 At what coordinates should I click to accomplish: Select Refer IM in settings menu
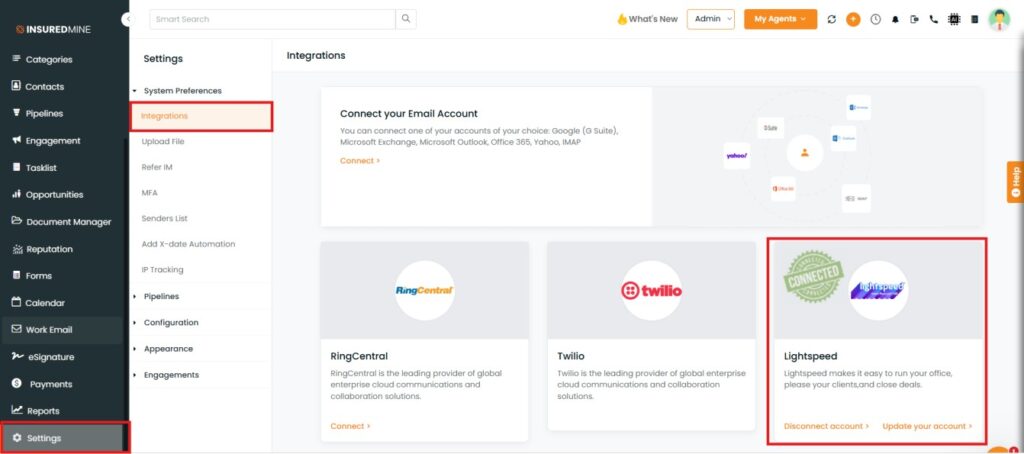click(157, 167)
